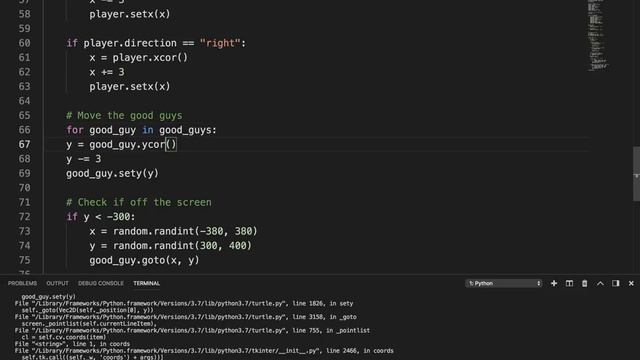This screenshot has width=640, height=360.
Task: Click line number 72 in gutter
Action: [x=24, y=217]
